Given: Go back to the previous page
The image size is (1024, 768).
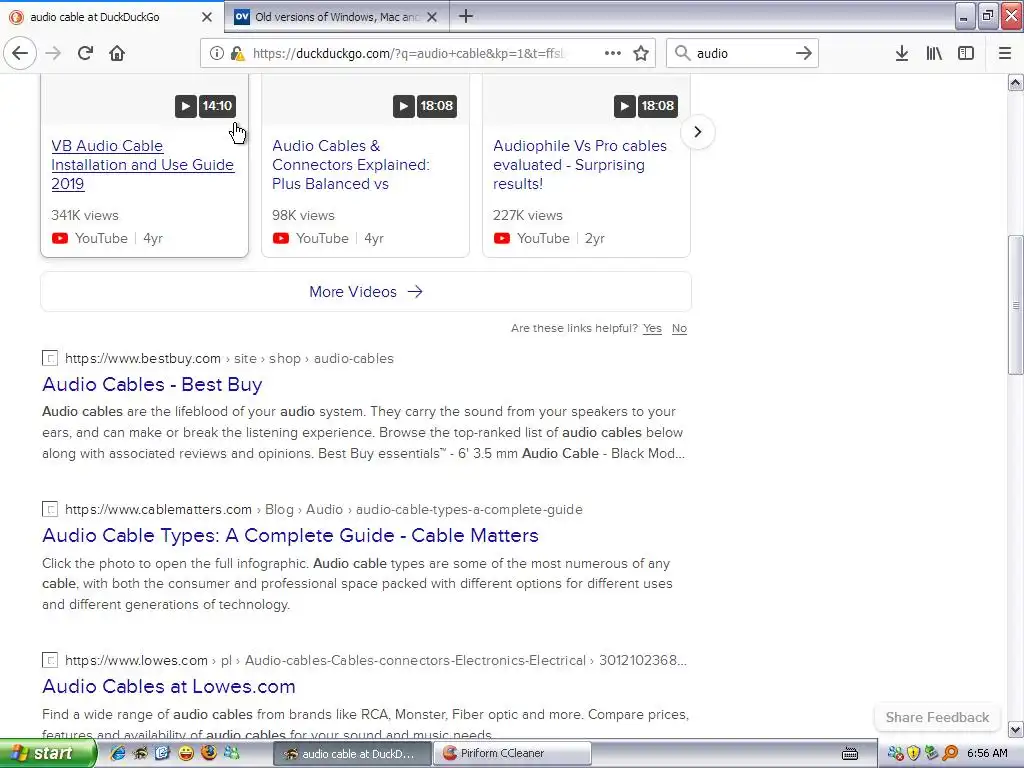Looking at the screenshot, I should [x=20, y=53].
